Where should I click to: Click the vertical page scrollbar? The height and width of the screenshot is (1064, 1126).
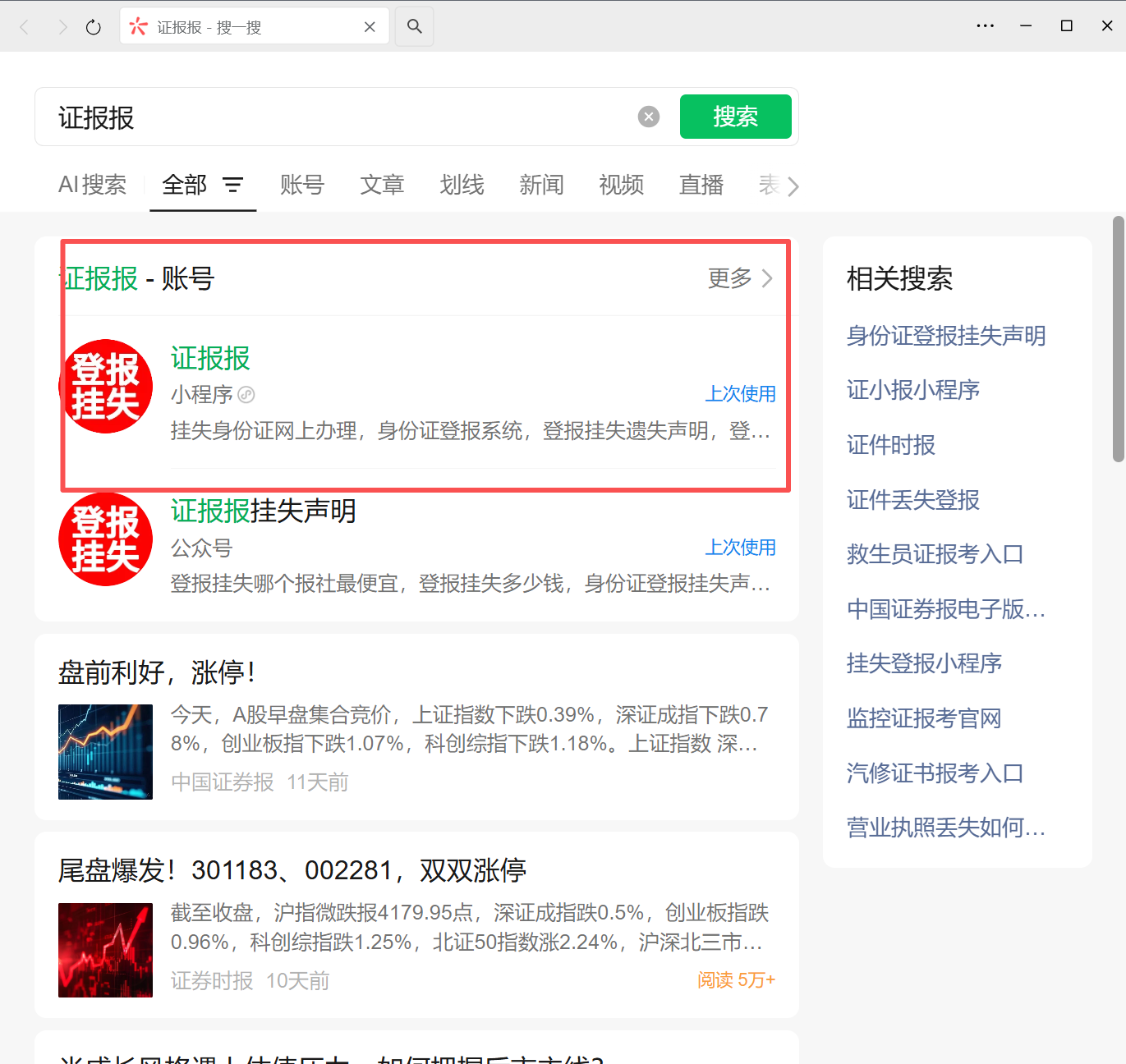coord(1119,339)
